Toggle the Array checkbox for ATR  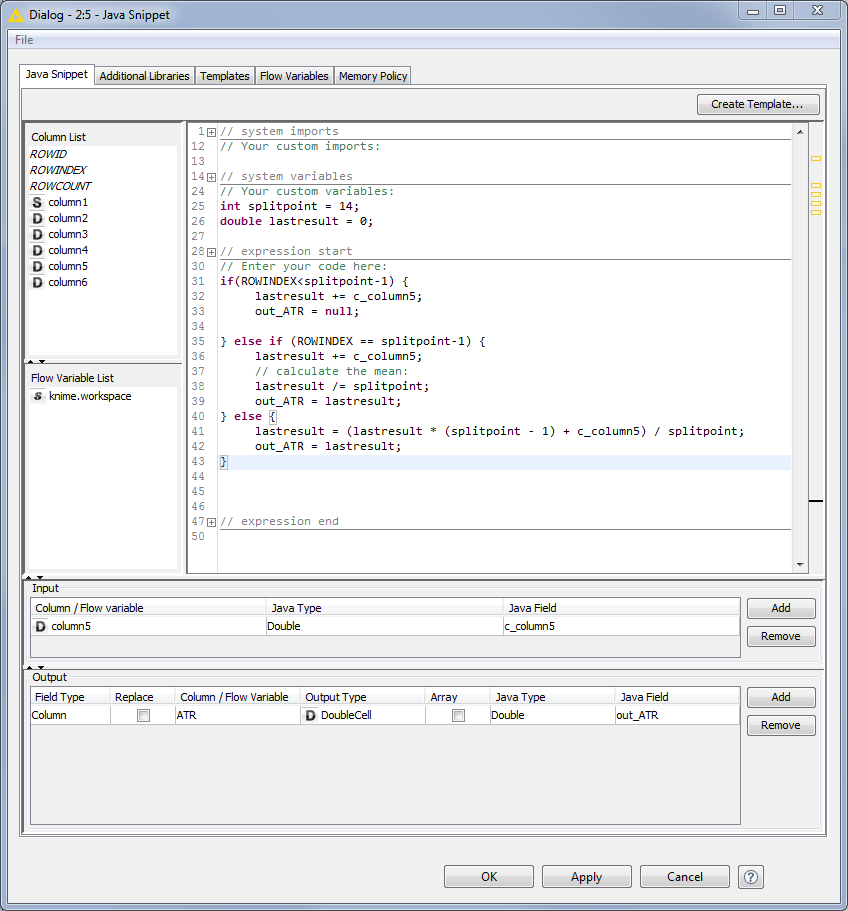pyautogui.click(x=458, y=715)
